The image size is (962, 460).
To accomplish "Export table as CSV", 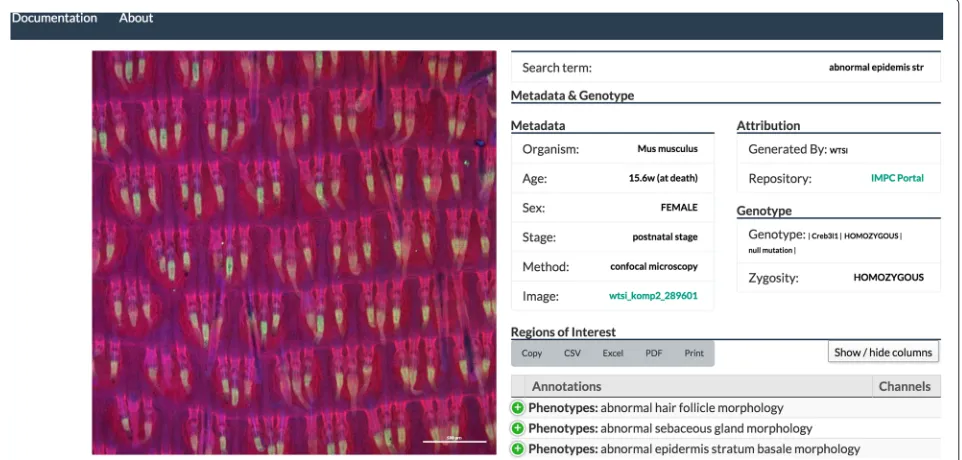I will coord(572,353).
